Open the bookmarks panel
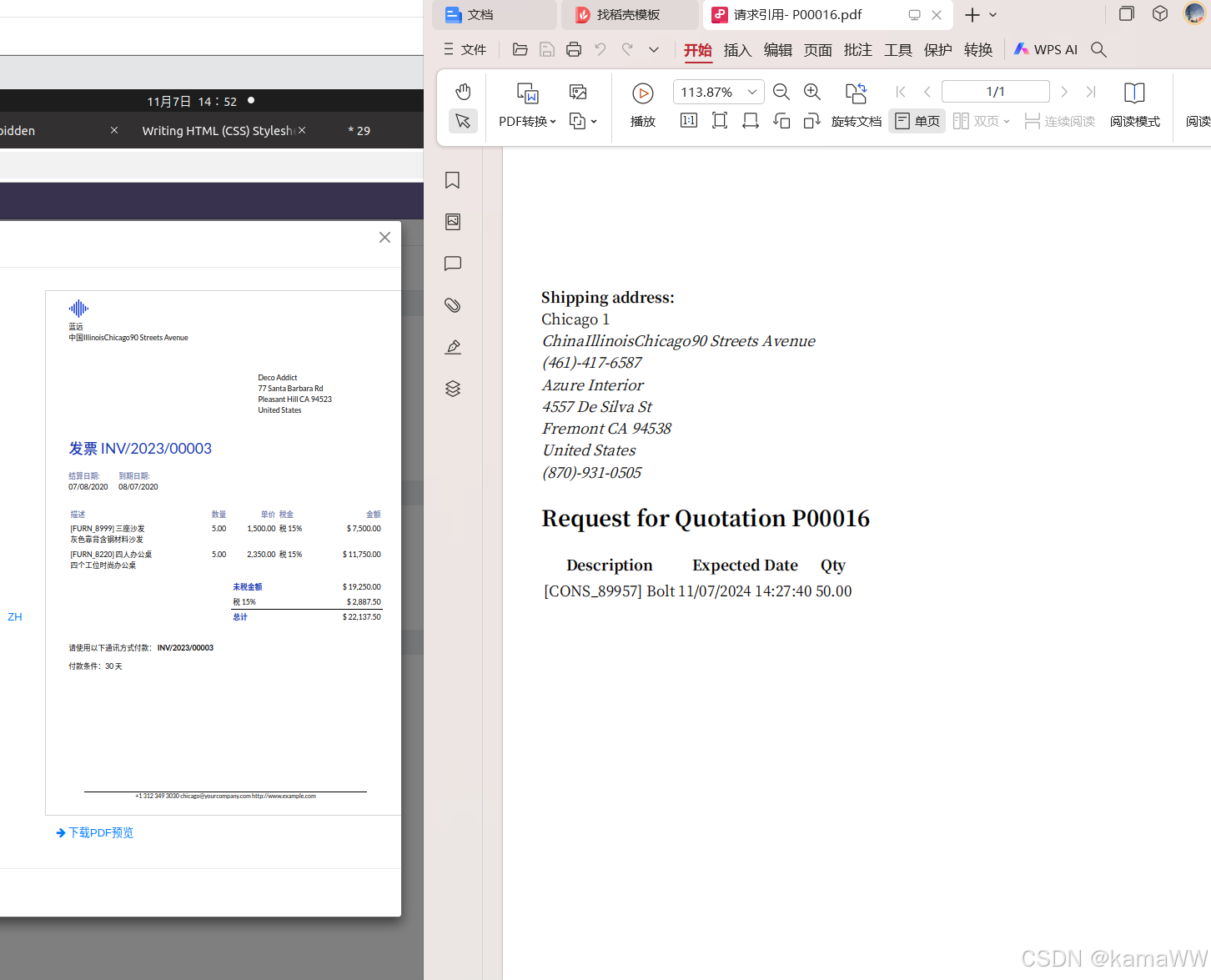 pyautogui.click(x=452, y=180)
